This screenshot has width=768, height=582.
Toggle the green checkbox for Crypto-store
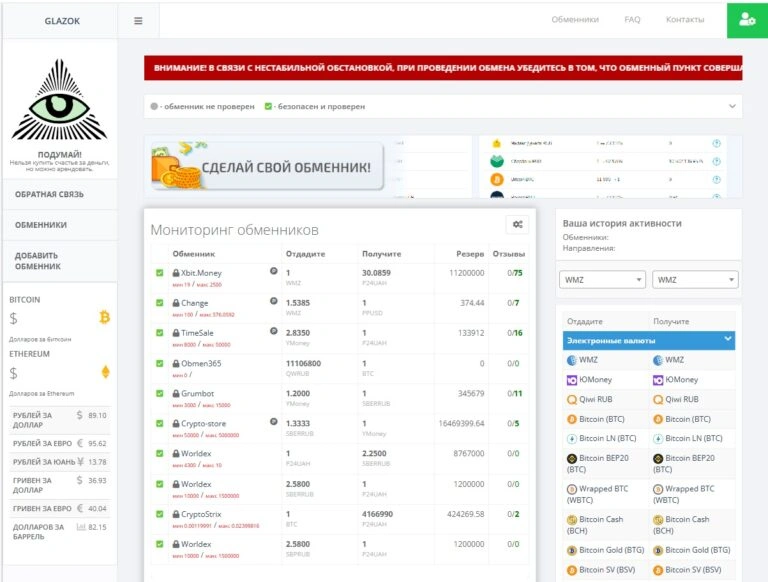point(159,423)
